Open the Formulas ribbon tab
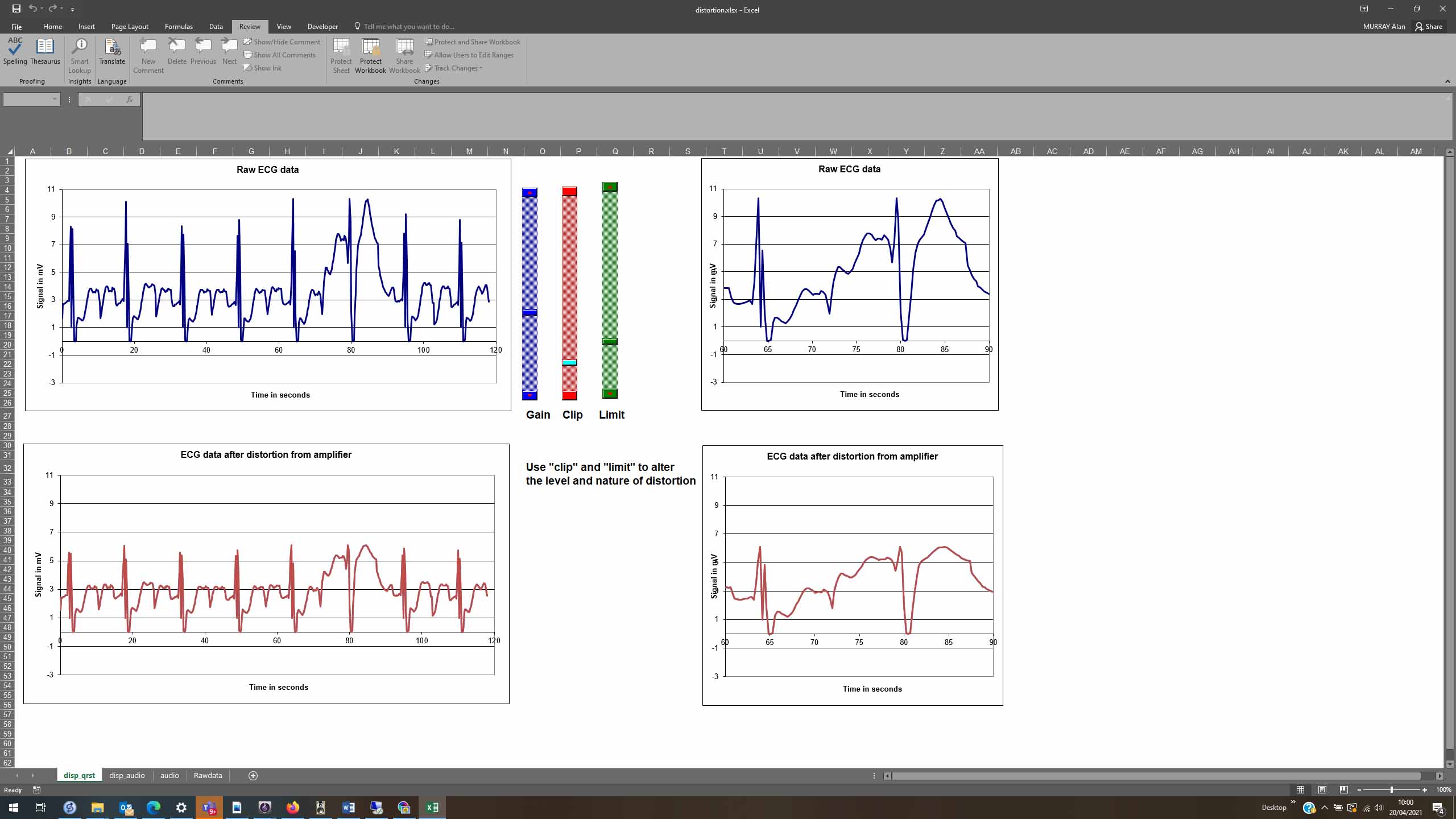This screenshot has height=819, width=1456. pyautogui.click(x=179, y=27)
